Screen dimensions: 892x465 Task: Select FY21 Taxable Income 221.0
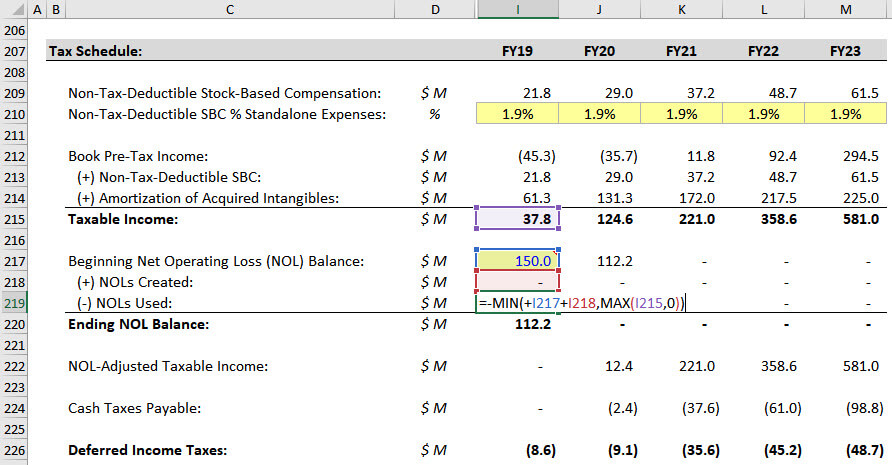[697, 219]
